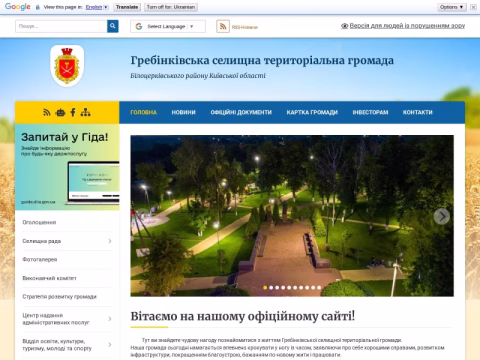Open Стратегія розвитку громади sidebar link
This screenshot has height=360, width=480.
pos(59,297)
